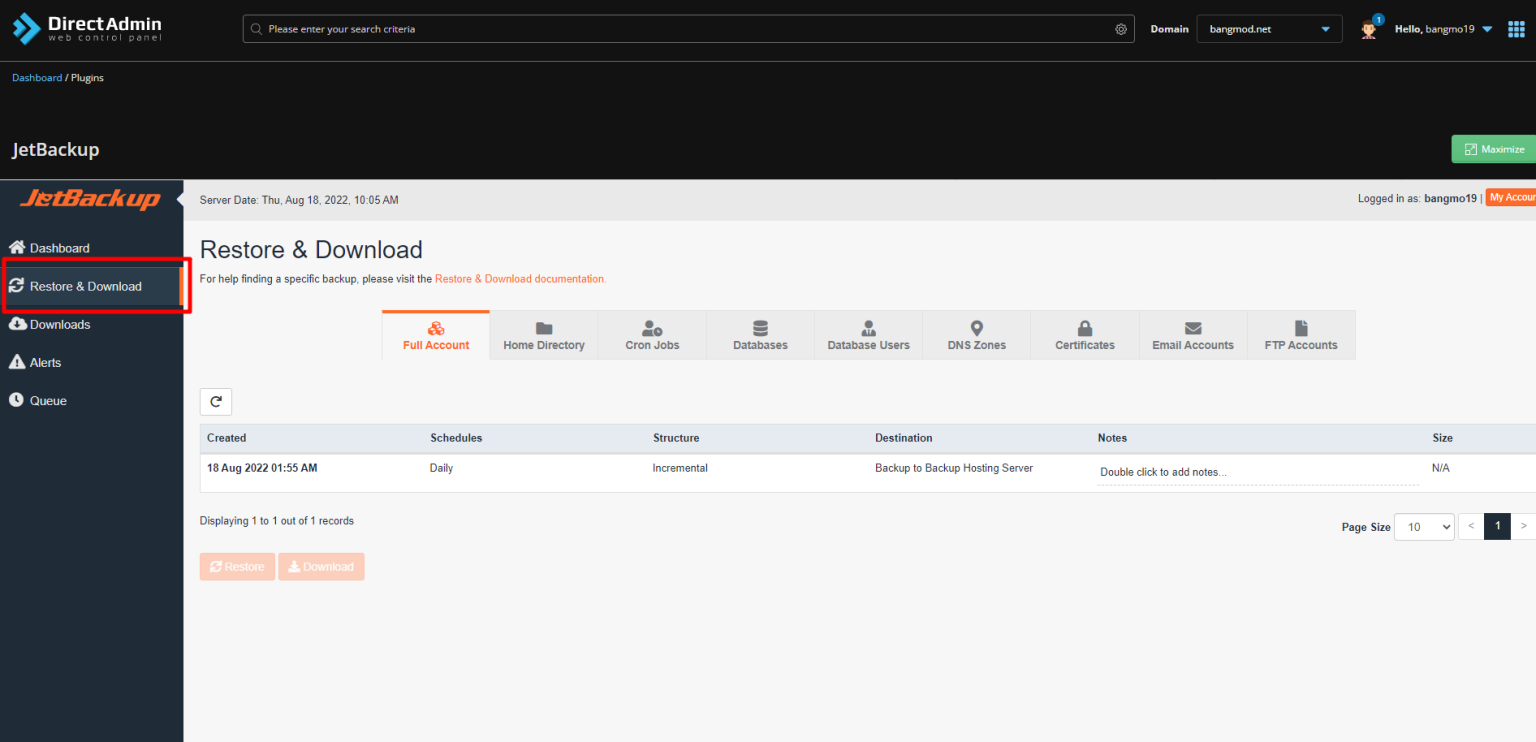
Task: Click the JetBackup logo
Action: (91, 199)
